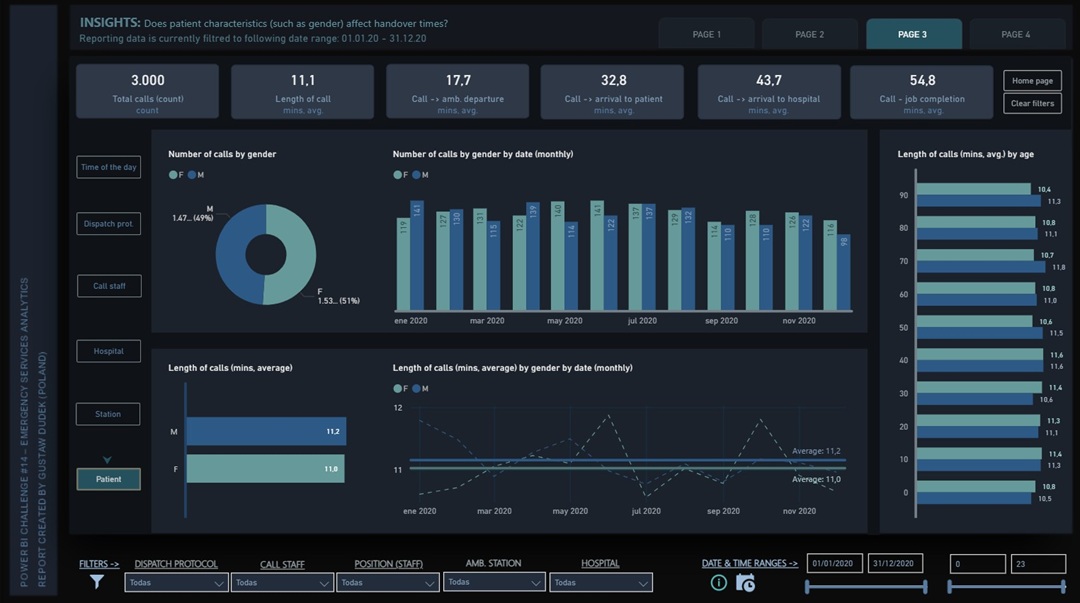Select the M bar in average call length chart
1080x603 pixels.
pos(266,432)
